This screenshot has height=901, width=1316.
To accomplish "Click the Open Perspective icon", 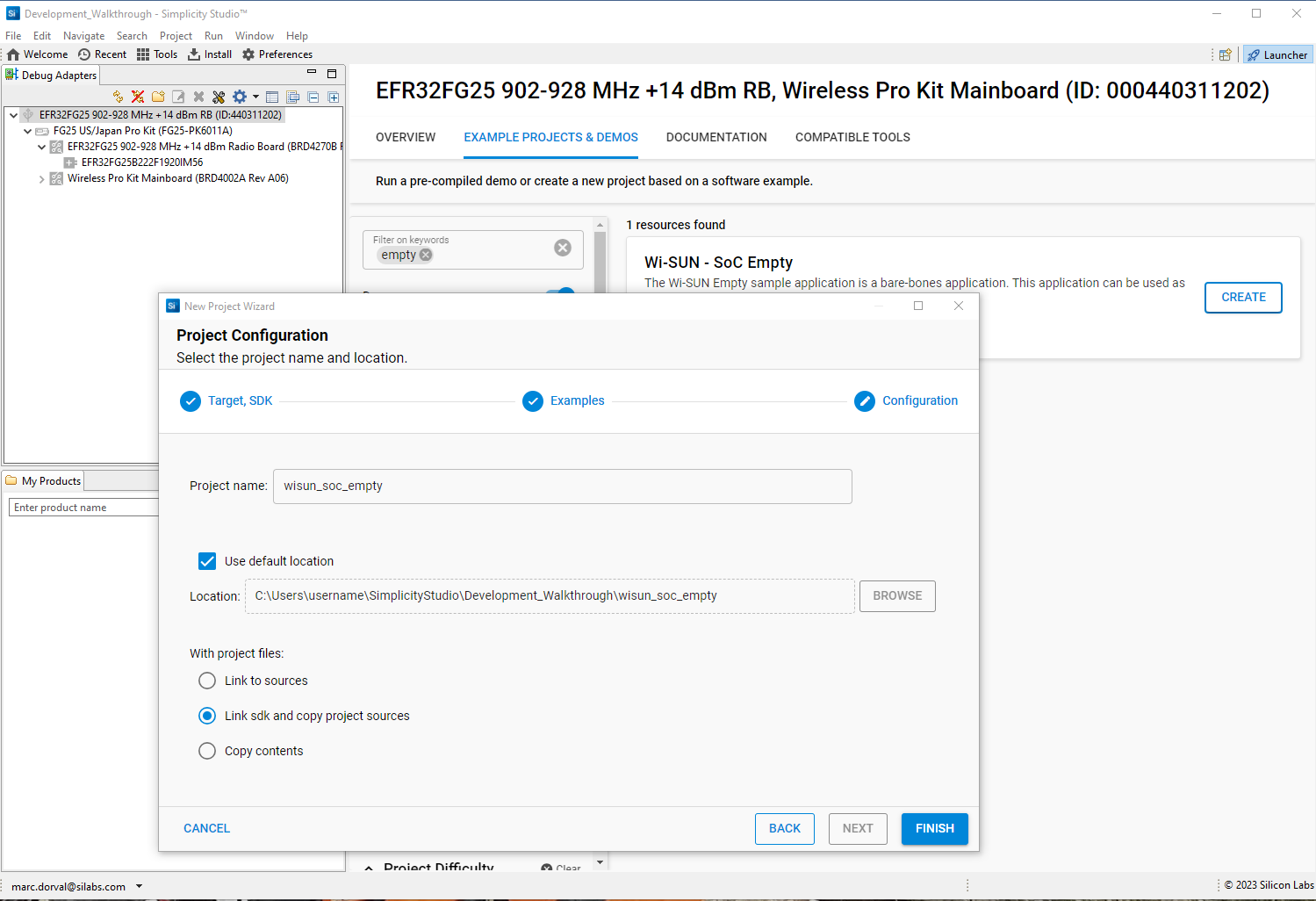I will point(1225,54).
